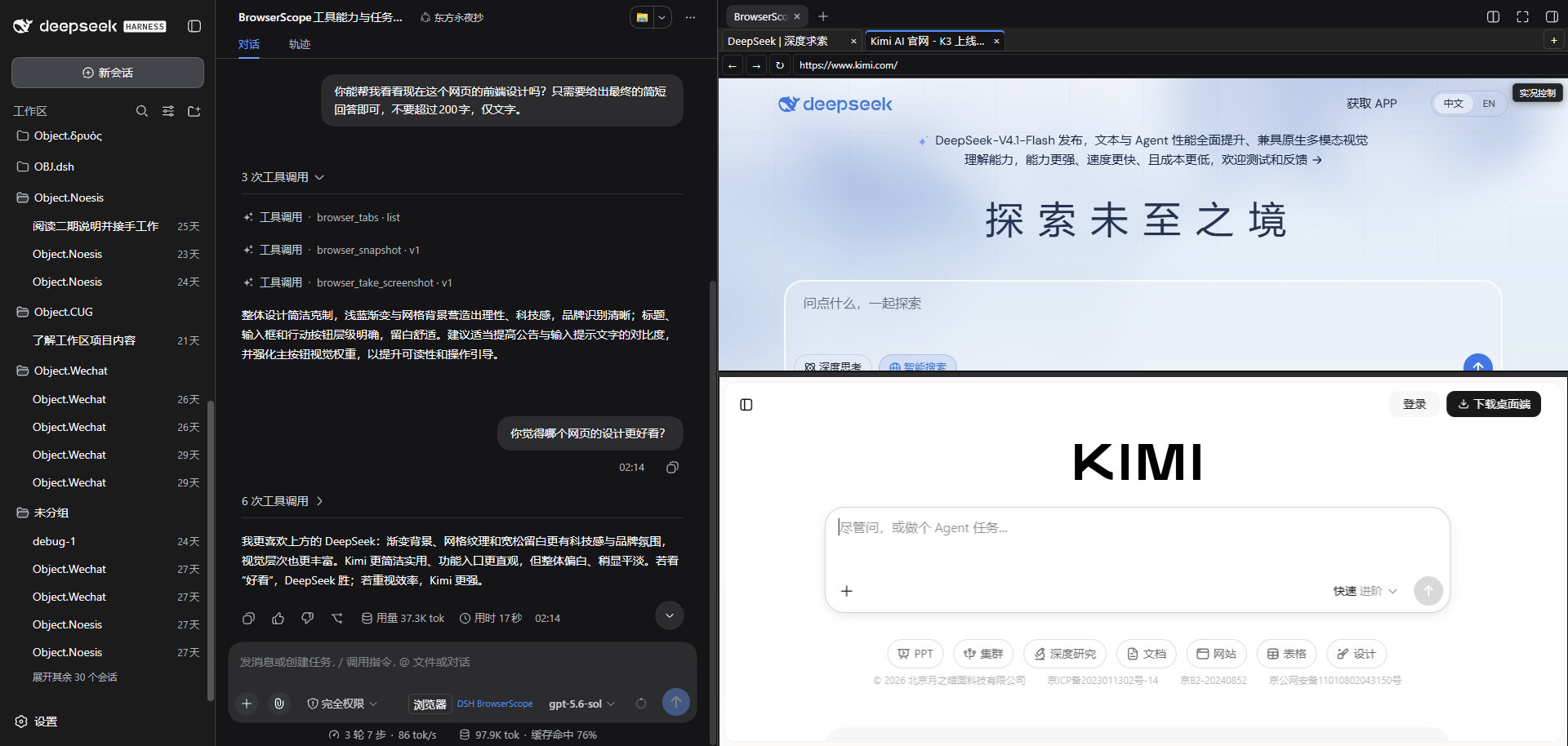Close the Kimi AI tab

(x=996, y=41)
